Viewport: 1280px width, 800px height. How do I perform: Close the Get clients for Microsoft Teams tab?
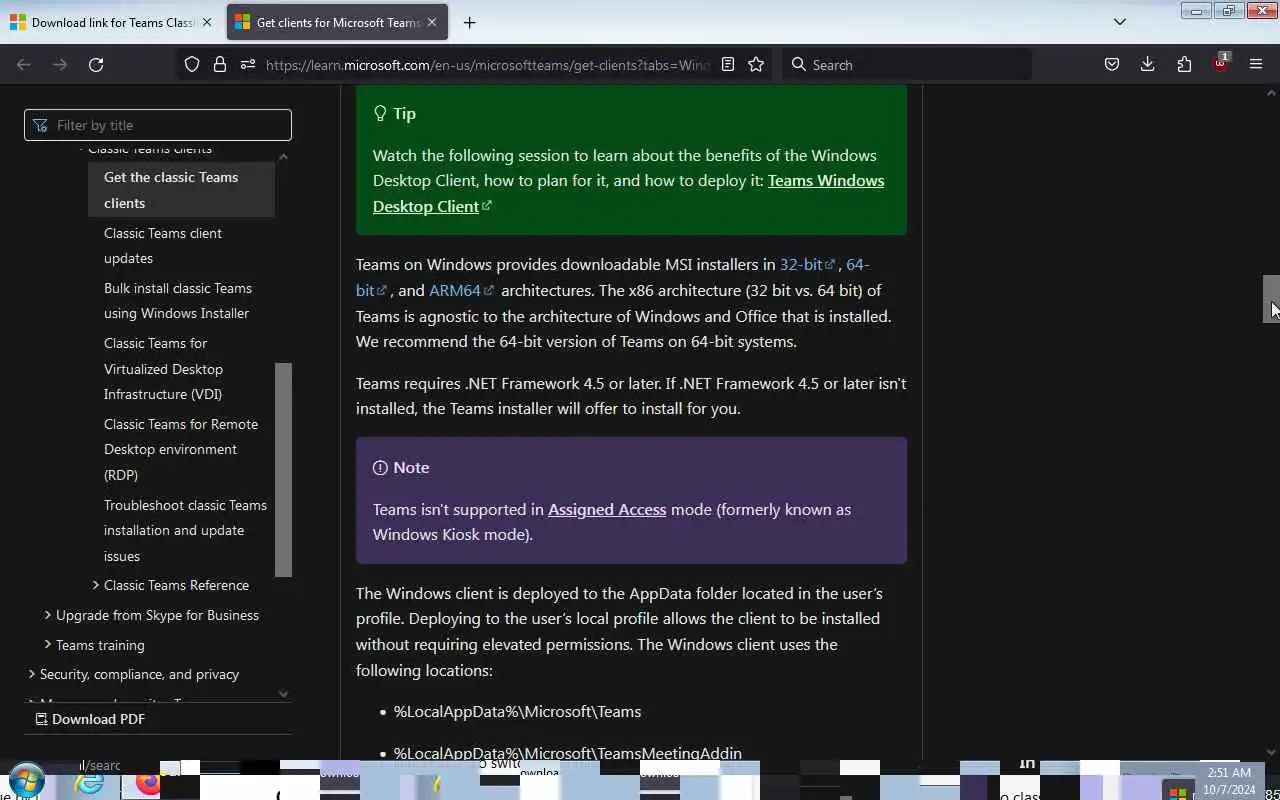point(431,22)
